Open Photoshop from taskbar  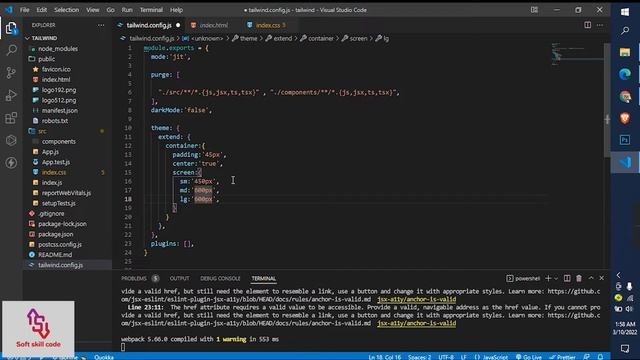625,140
